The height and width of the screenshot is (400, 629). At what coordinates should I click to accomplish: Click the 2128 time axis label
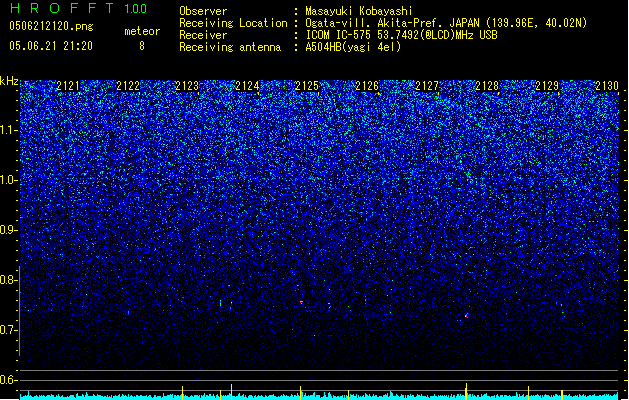point(487,86)
